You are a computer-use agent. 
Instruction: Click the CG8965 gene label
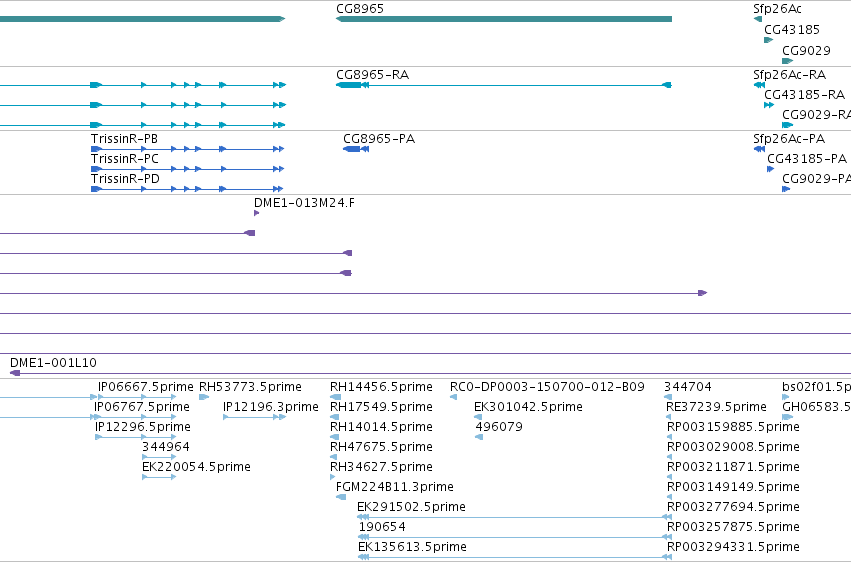[360, 9]
